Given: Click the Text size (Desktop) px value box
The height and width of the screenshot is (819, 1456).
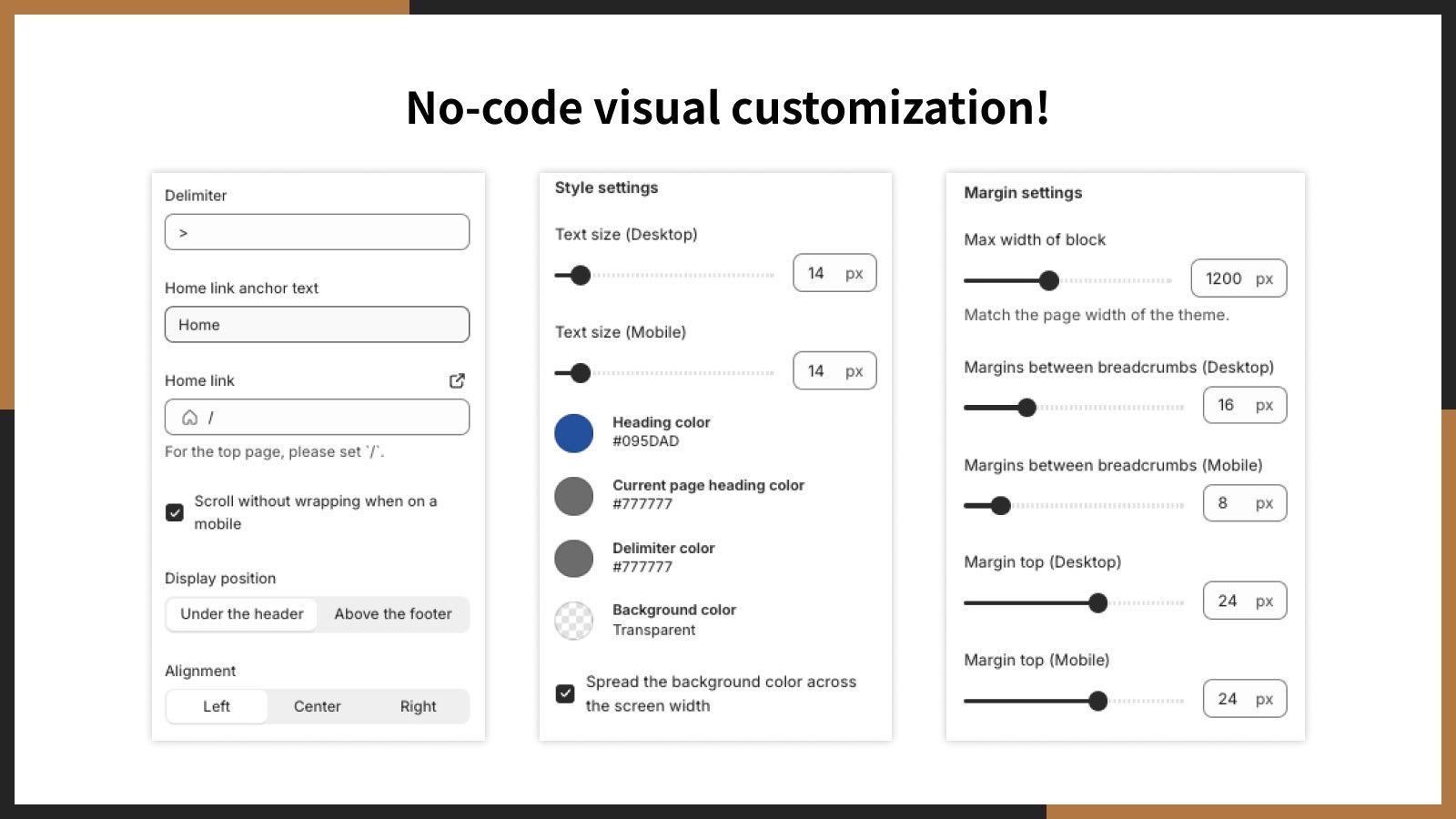Looking at the screenshot, I should point(834,273).
